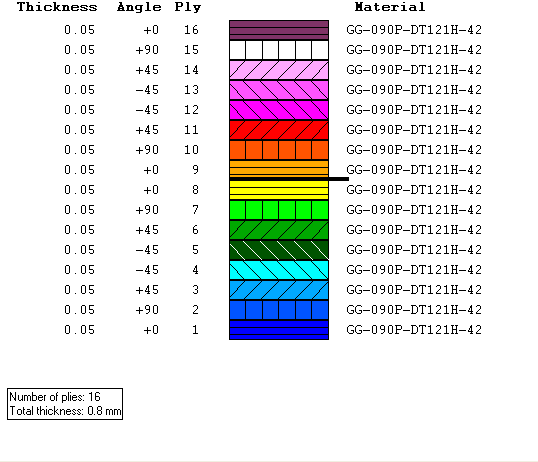Viewport: 538px width, 462px height.
Task: Click the Material column header
Action: point(390,7)
